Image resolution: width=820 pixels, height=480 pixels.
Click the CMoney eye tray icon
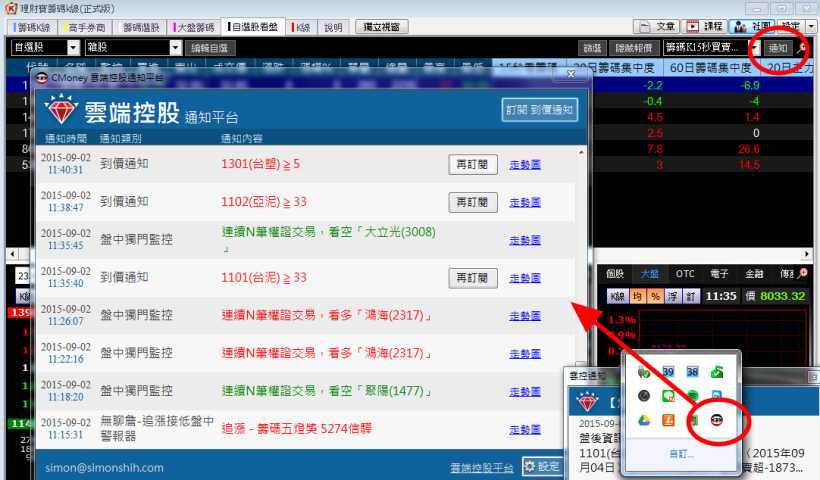tap(716, 420)
